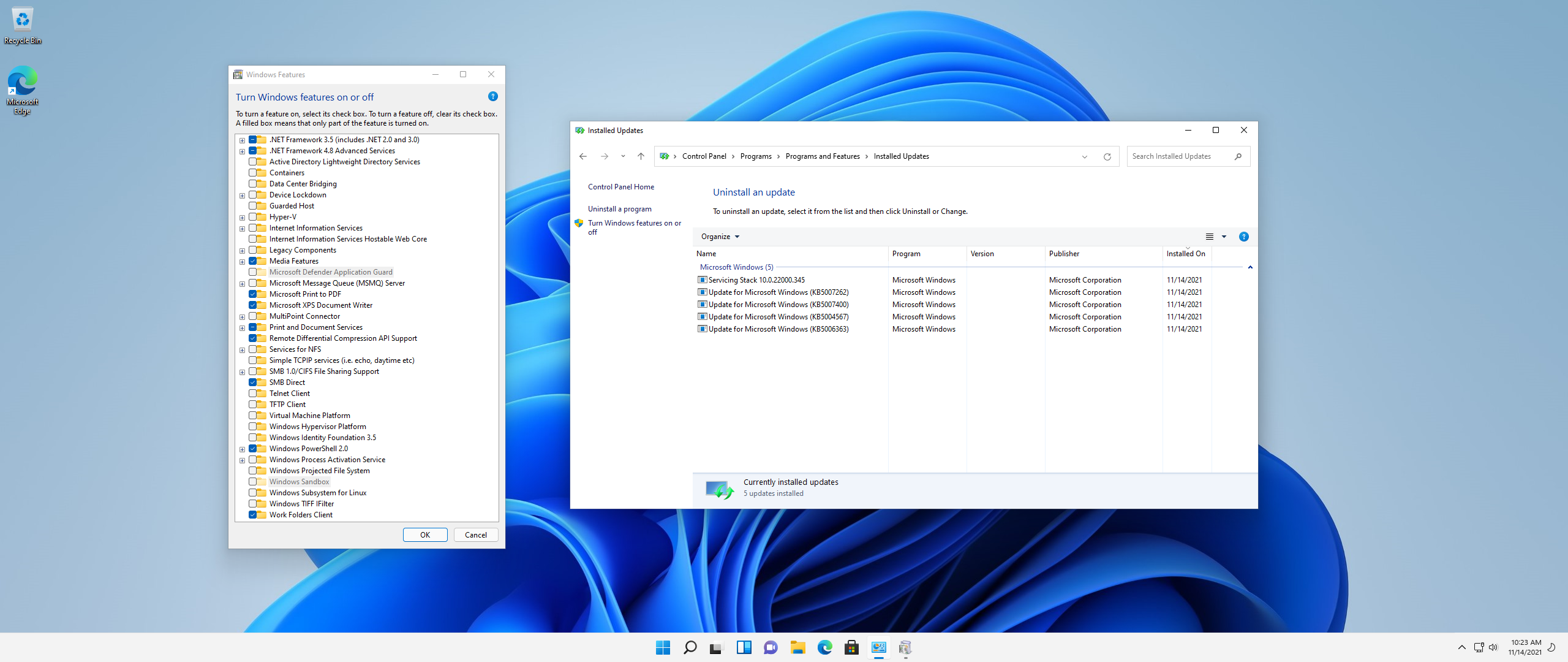Expand the Media Features node
Screen dimensions: 1568x662
point(242,262)
